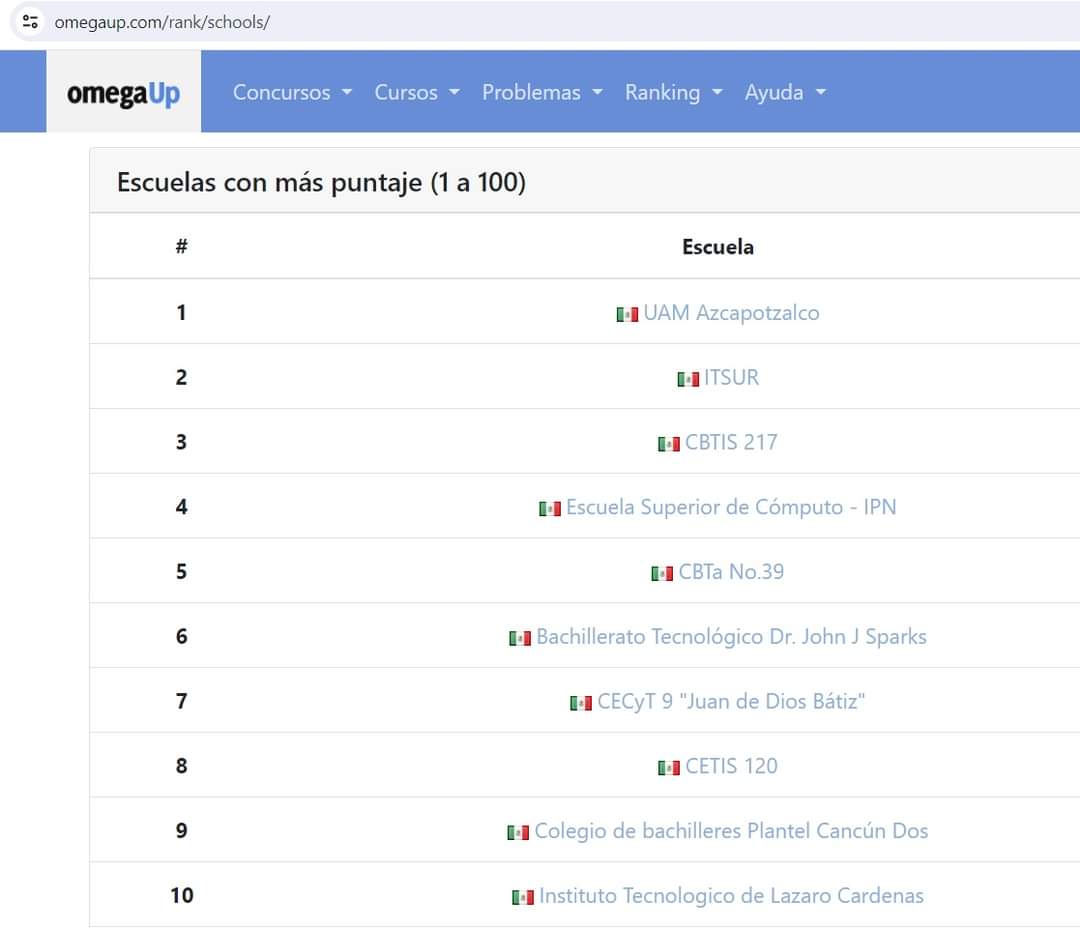This screenshot has width=1080, height=928.
Task: Click flag beside CECyT 9 Juan de Dios Bátiz
Action: point(581,703)
